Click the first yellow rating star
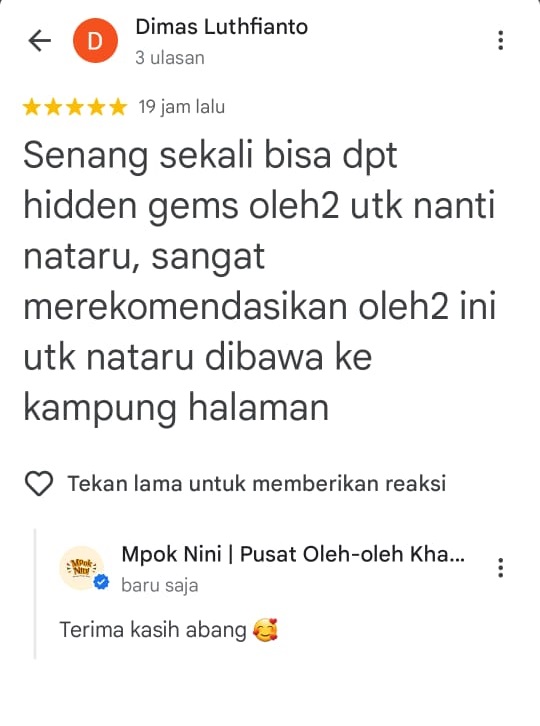The height and width of the screenshot is (726, 540). 32,107
